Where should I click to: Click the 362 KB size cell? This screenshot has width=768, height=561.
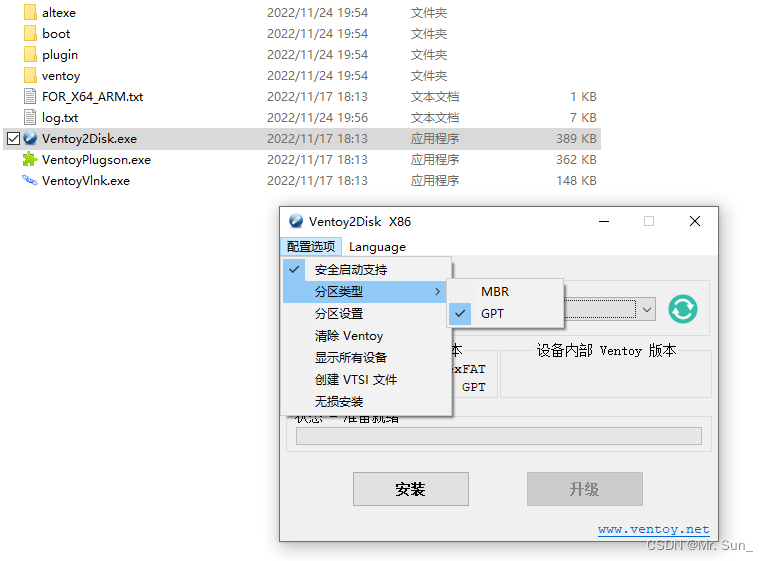pyautogui.click(x=576, y=160)
